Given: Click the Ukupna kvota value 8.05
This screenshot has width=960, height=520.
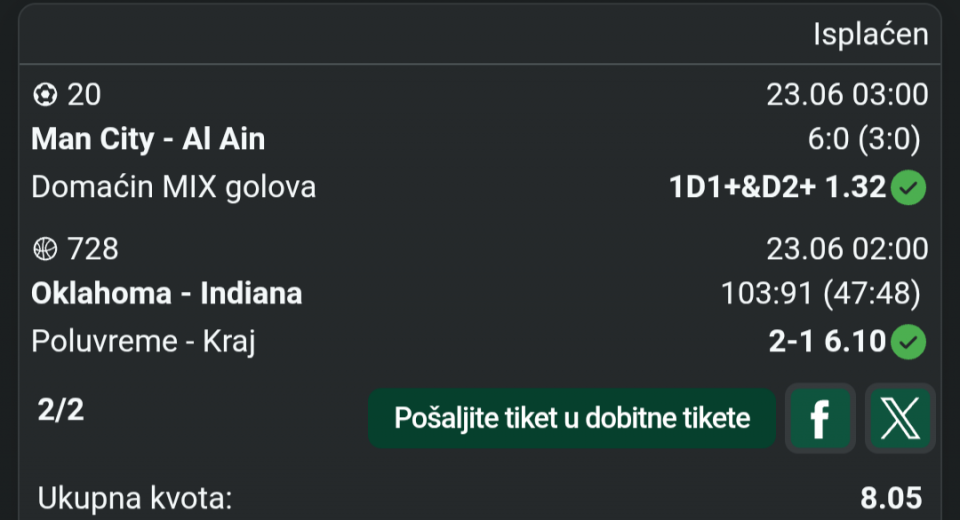Looking at the screenshot, I should (x=891, y=498).
